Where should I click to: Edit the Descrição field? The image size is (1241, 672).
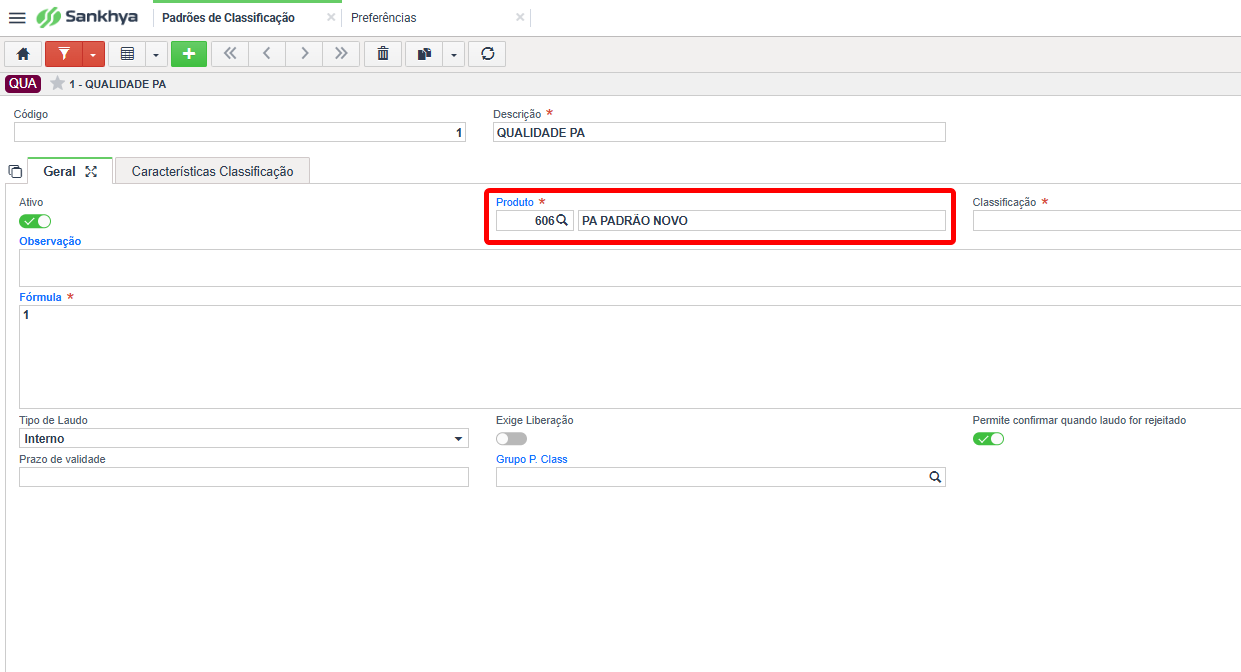click(x=719, y=132)
